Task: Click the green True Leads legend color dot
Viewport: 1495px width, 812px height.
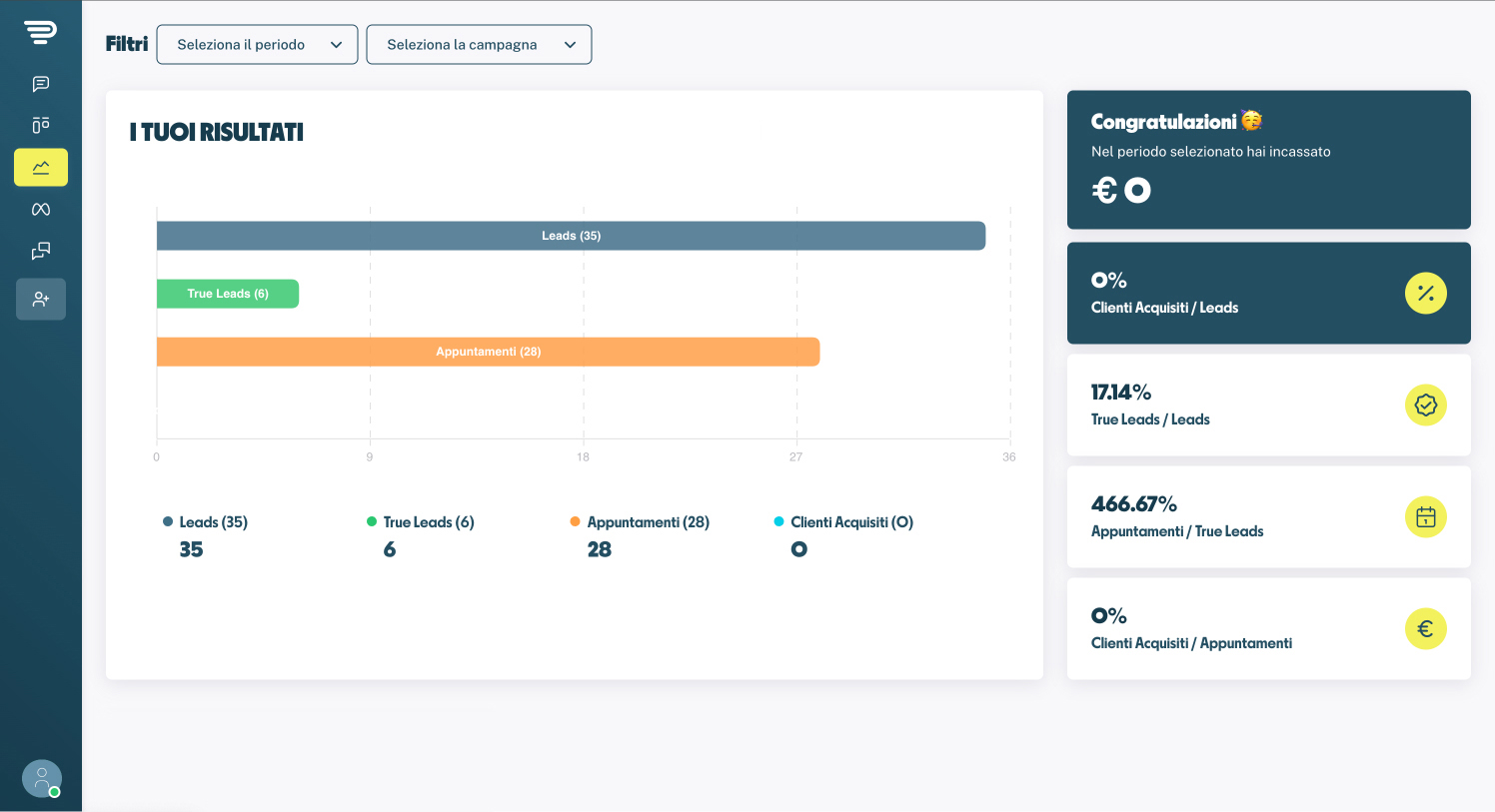Action: (x=372, y=521)
